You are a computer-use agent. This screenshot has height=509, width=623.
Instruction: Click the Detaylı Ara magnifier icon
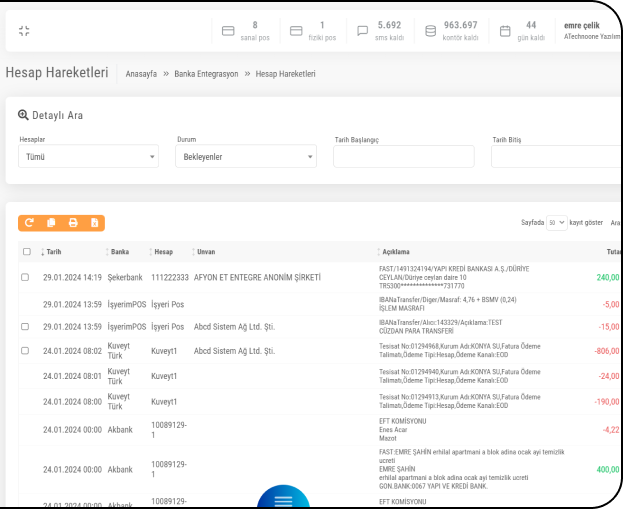23,115
